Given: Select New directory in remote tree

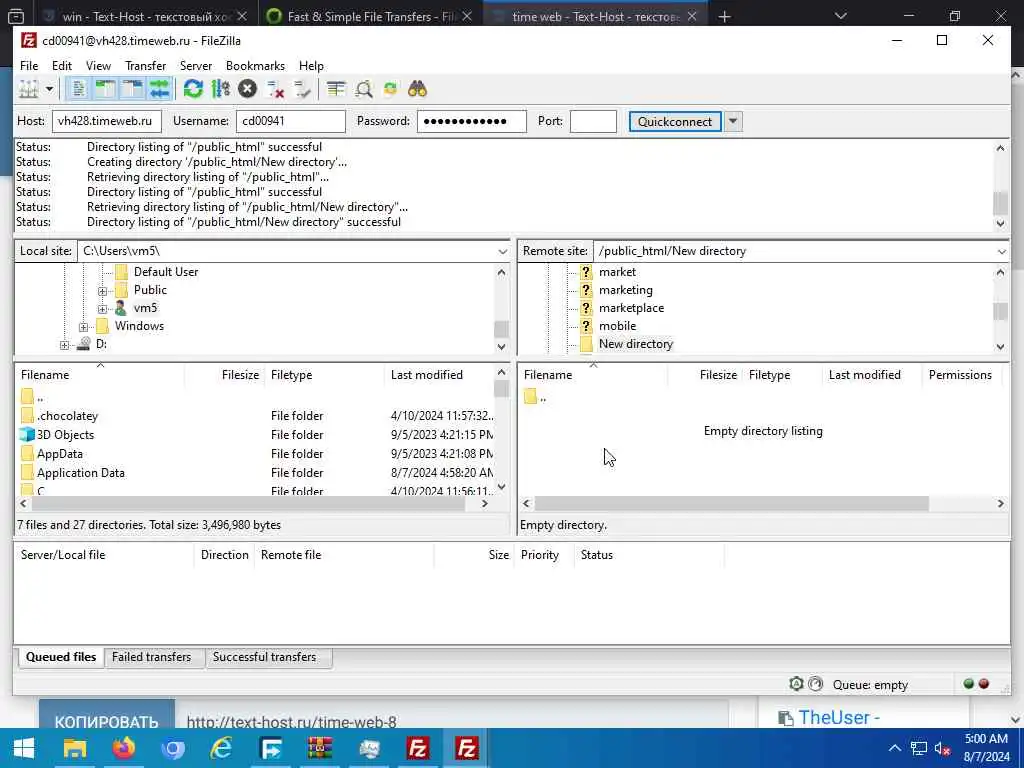Looking at the screenshot, I should (x=635, y=344).
